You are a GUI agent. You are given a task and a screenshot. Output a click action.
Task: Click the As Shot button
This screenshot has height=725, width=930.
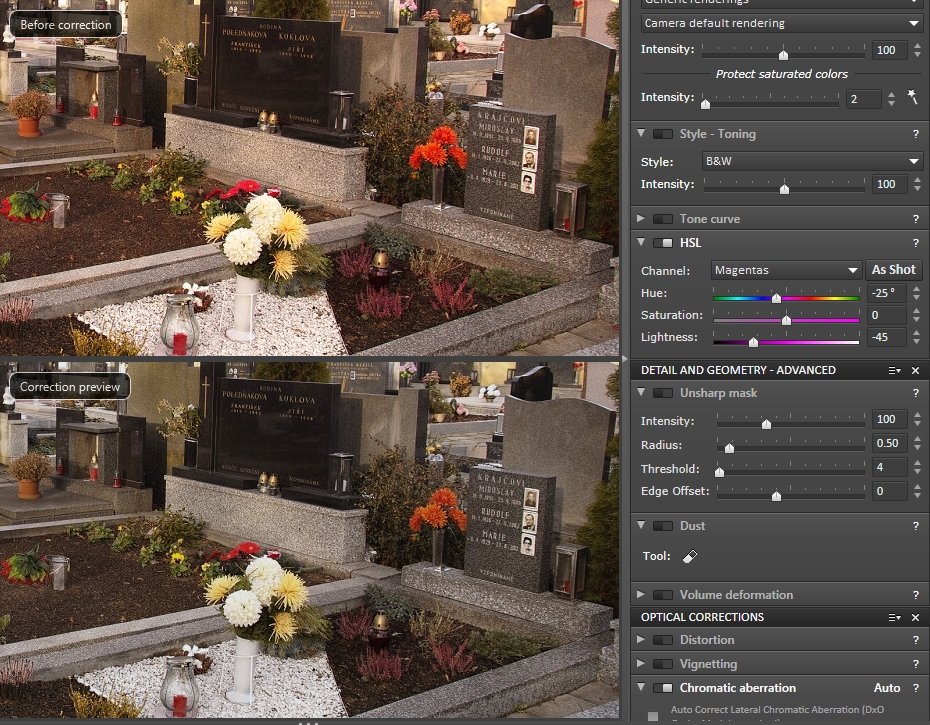[893, 270]
